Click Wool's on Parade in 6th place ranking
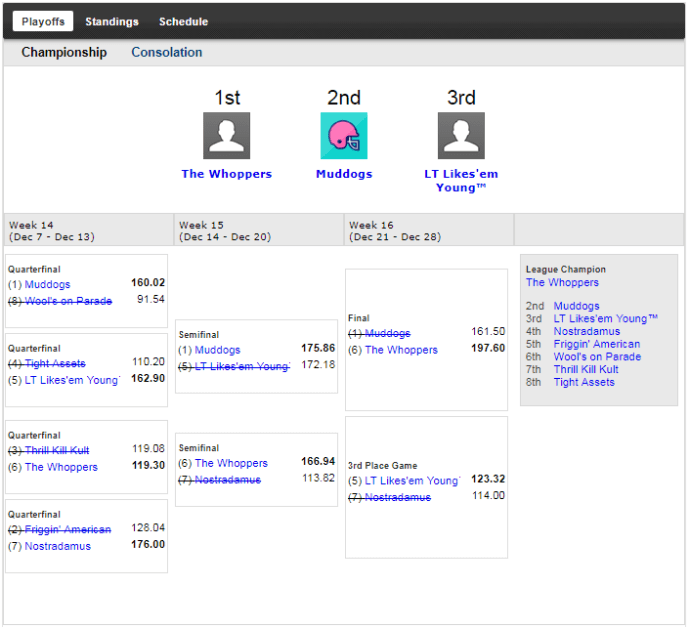690x627 pixels. (597, 357)
